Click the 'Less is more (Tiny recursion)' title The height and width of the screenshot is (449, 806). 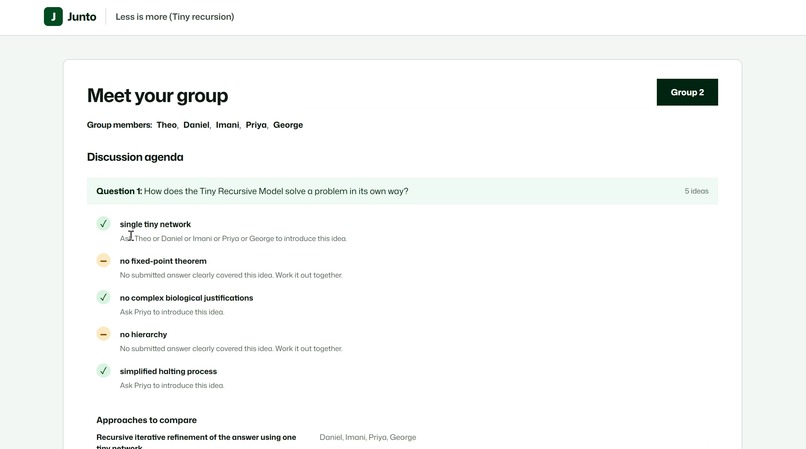tap(175, 17)
